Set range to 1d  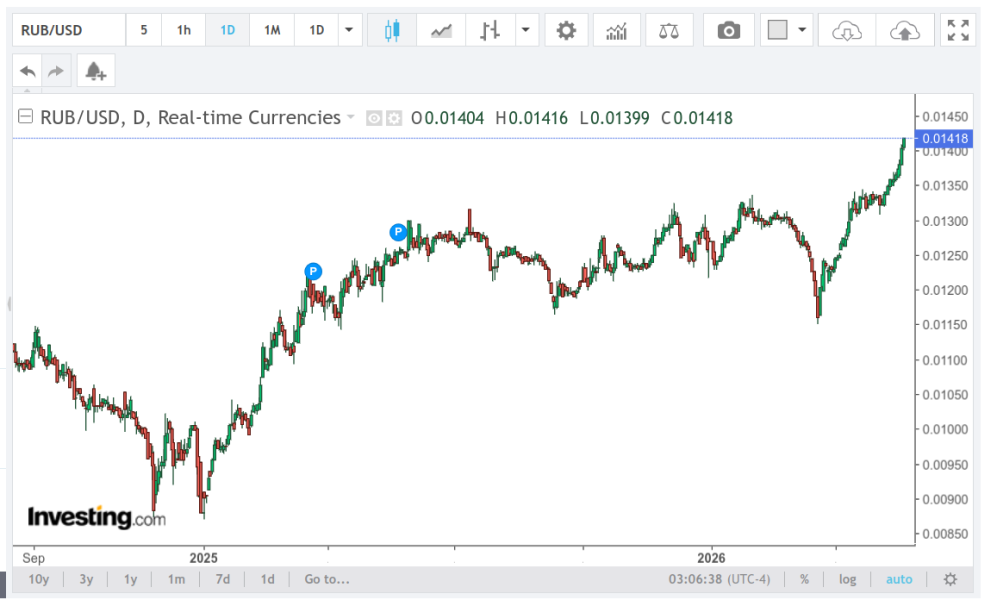coord(268,579)
